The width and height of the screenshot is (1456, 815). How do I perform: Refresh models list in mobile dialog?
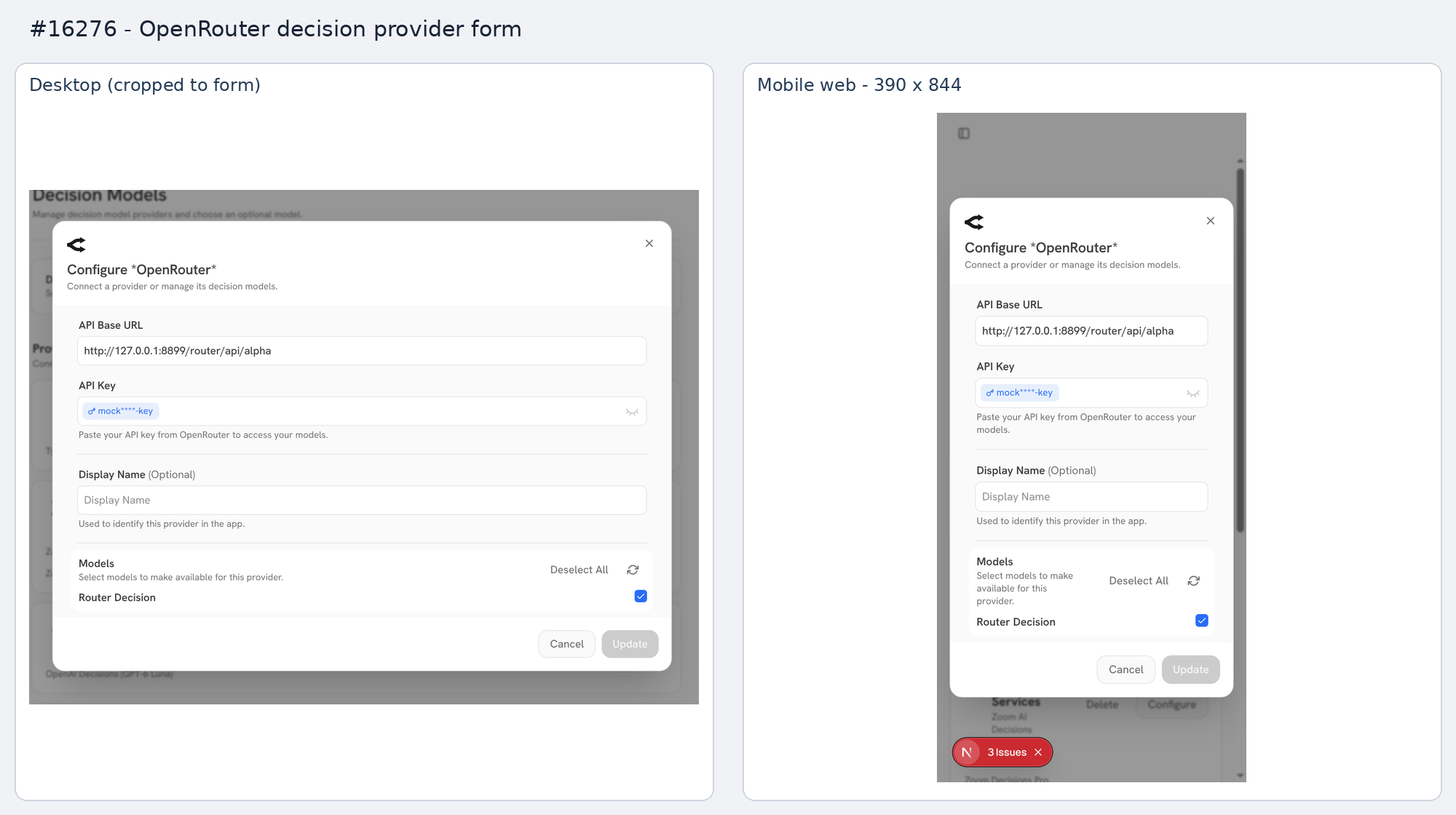coord(1194,581)
